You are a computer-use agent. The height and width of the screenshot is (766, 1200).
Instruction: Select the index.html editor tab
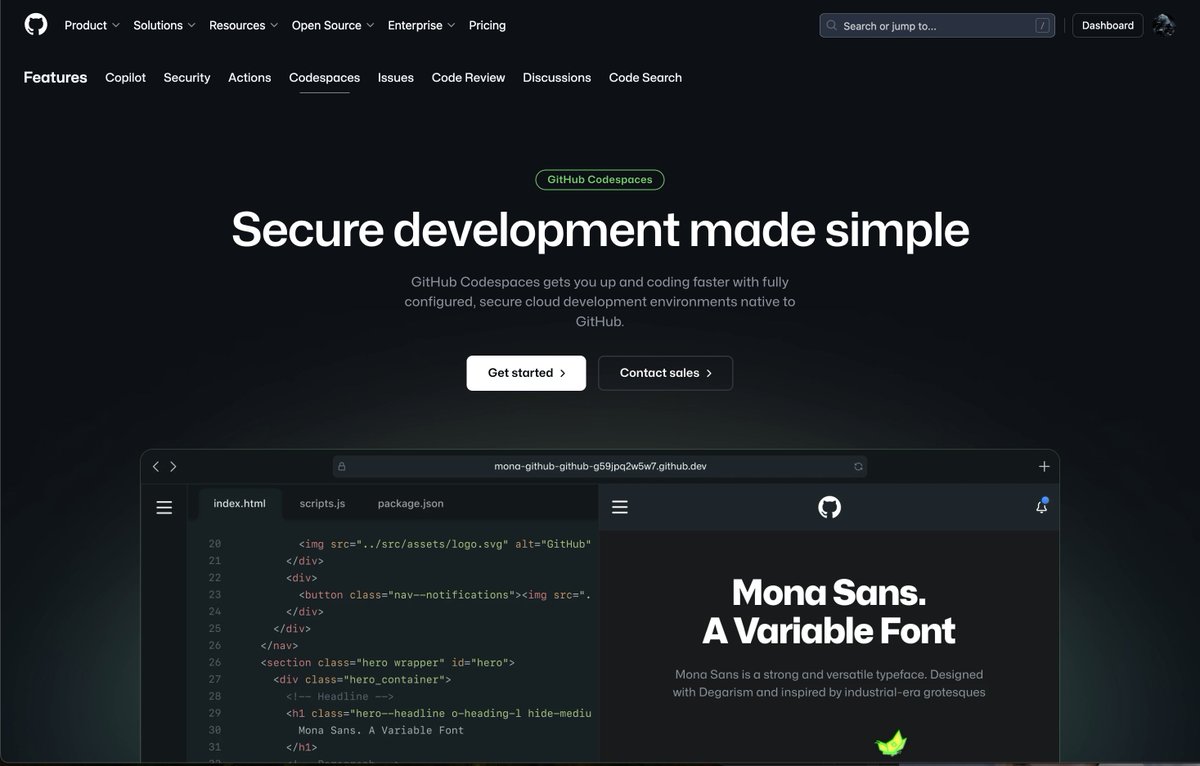coord(239,504)
